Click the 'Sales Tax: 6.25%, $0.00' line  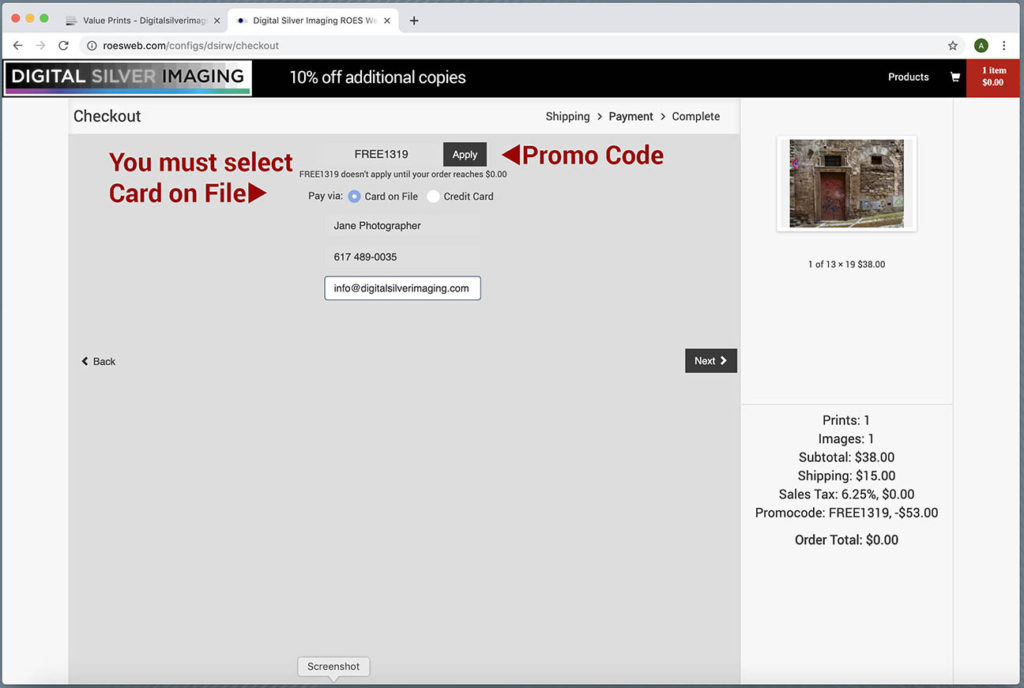(x=846, y=494)
